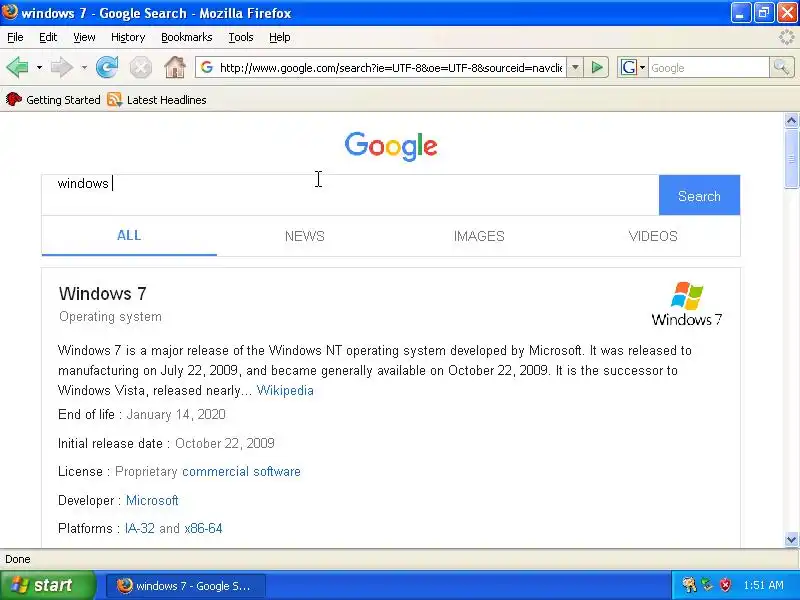The image size is (800, 600).
Task: Switch to the VIDEOS tab
Action: pos(653,236)
